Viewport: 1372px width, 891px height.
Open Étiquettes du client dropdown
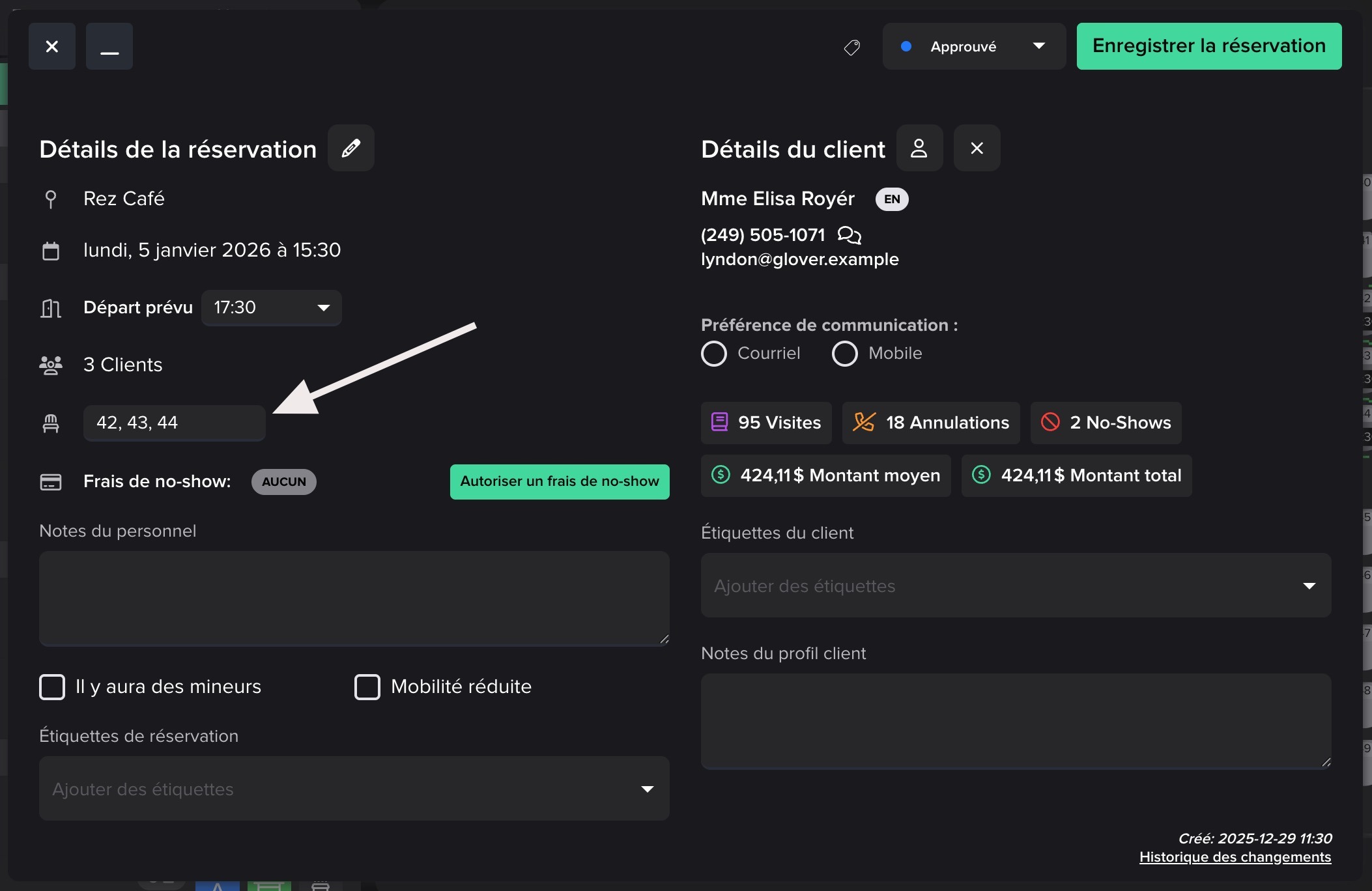pos(1016,586)
